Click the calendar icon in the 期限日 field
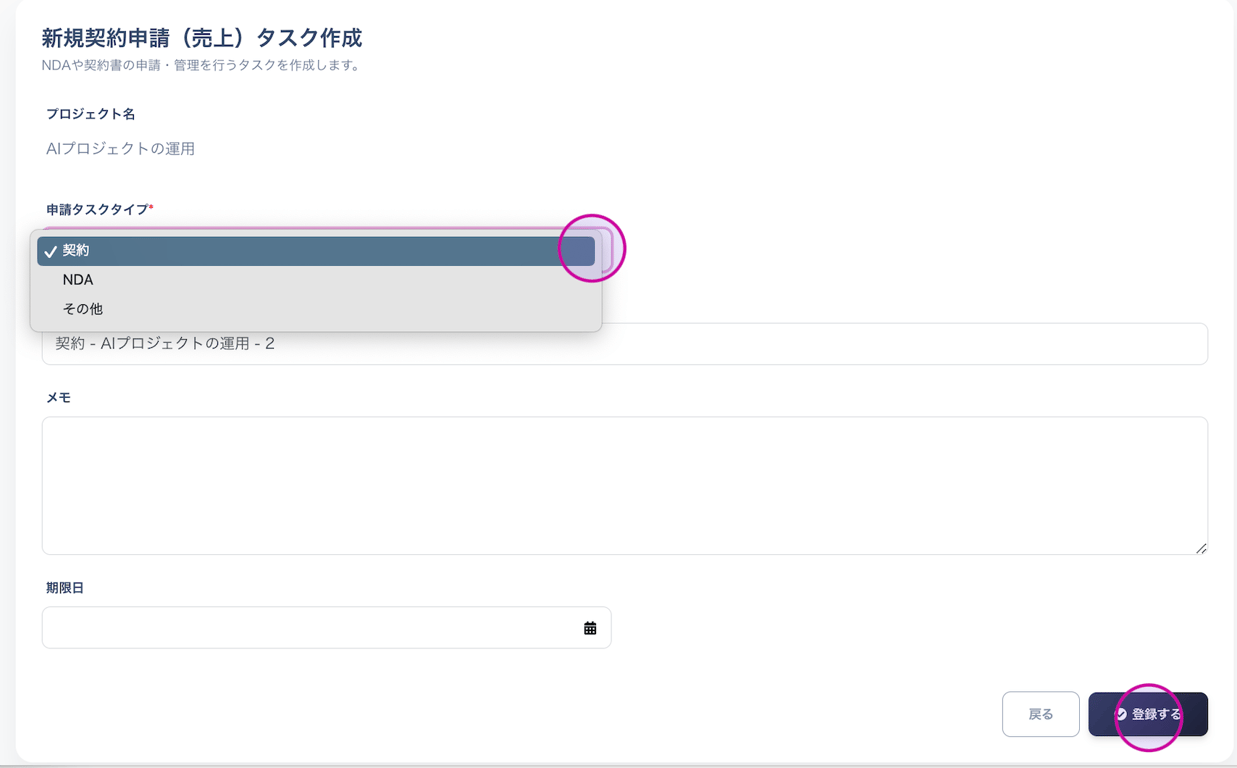1237x768 pixels. tap(590, 628)
